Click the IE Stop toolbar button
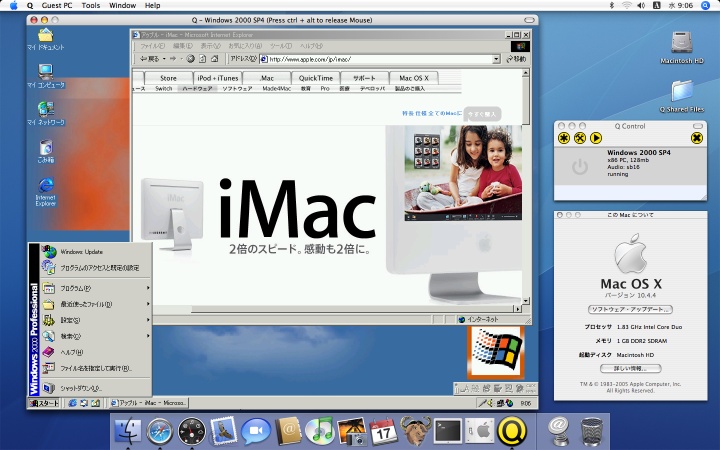The height and width of the screenshot is (450, 720). pos(191,59)
